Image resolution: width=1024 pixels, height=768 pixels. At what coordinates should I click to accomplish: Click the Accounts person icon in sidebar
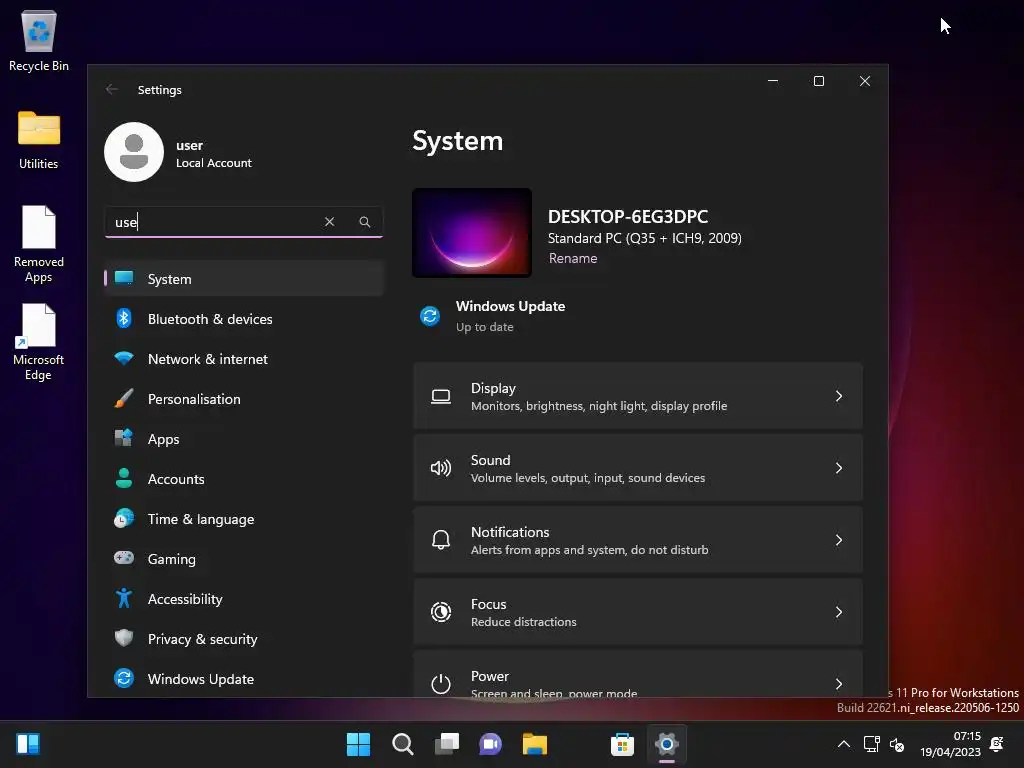point(123,478)
